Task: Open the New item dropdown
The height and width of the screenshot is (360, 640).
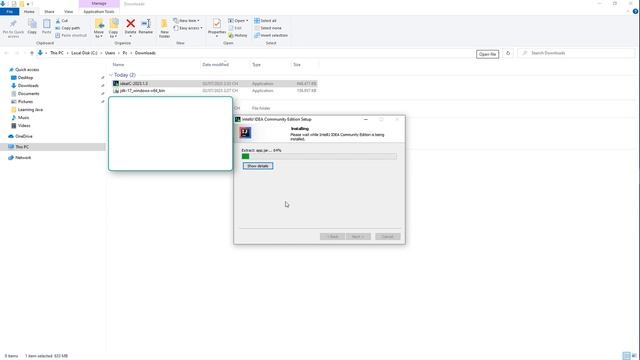Action: (x=187, y=21)
